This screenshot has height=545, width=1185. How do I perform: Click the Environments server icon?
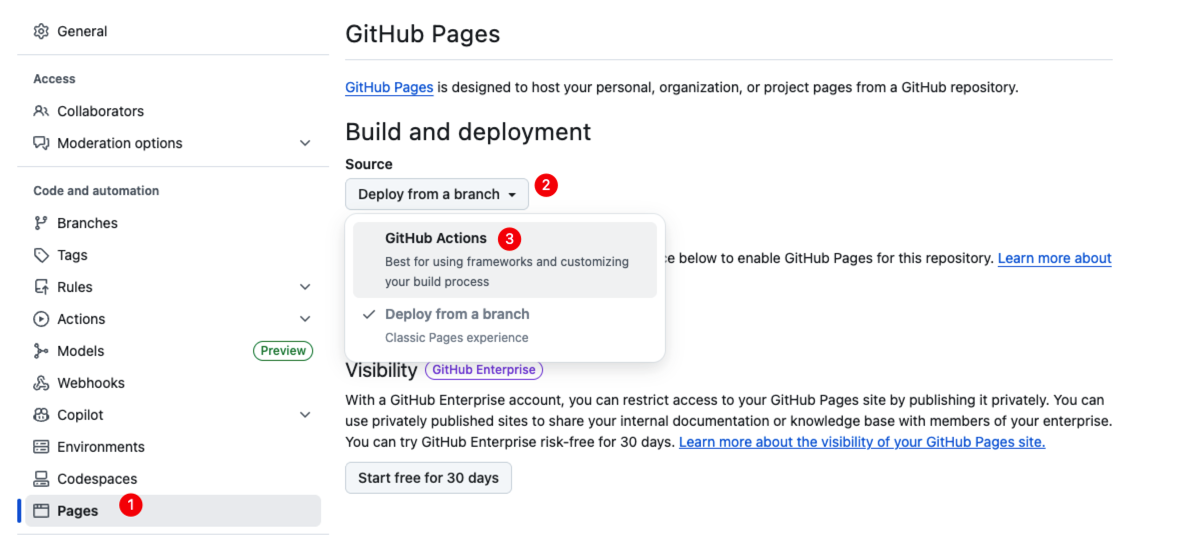coord(41,447)
